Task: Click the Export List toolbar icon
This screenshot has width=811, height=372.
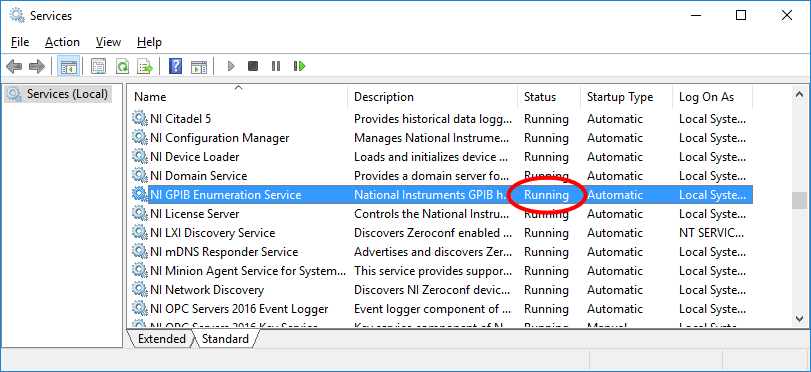Action: point(145,66)
